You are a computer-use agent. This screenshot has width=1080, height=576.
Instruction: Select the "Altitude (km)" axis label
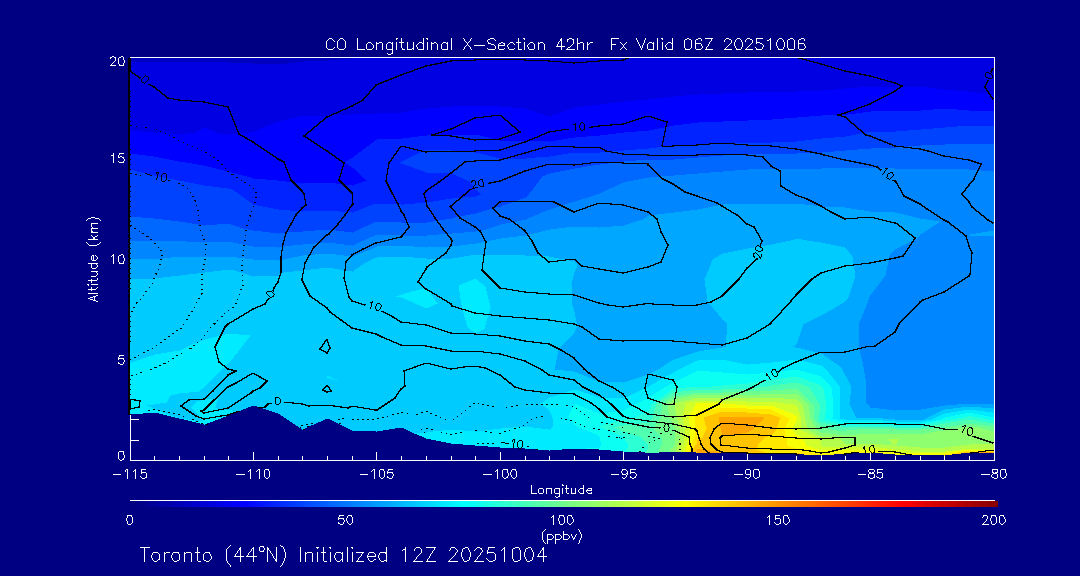[93, 259]
